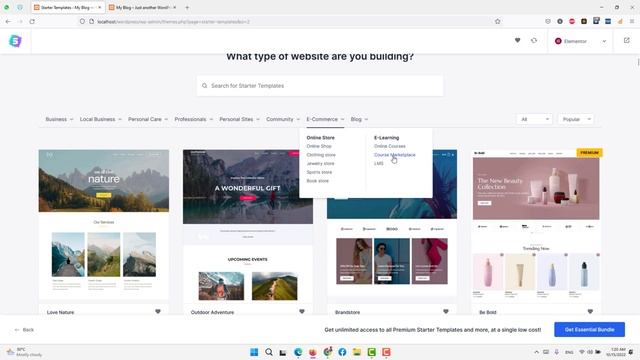Open the weather widget on taskbar
640x360 pixels.
pos(24,352)
